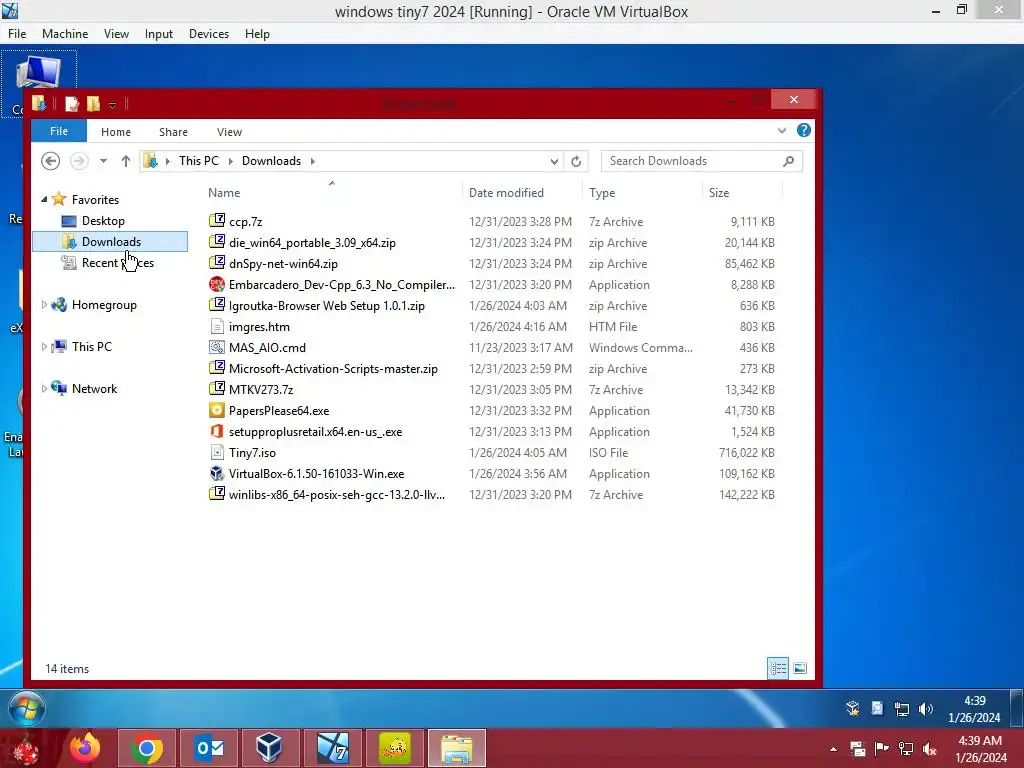Select die_win64_portable_3.09_x64.zip file icon
This screenshot has height=768, width=1024.
(x=217, y=242)
